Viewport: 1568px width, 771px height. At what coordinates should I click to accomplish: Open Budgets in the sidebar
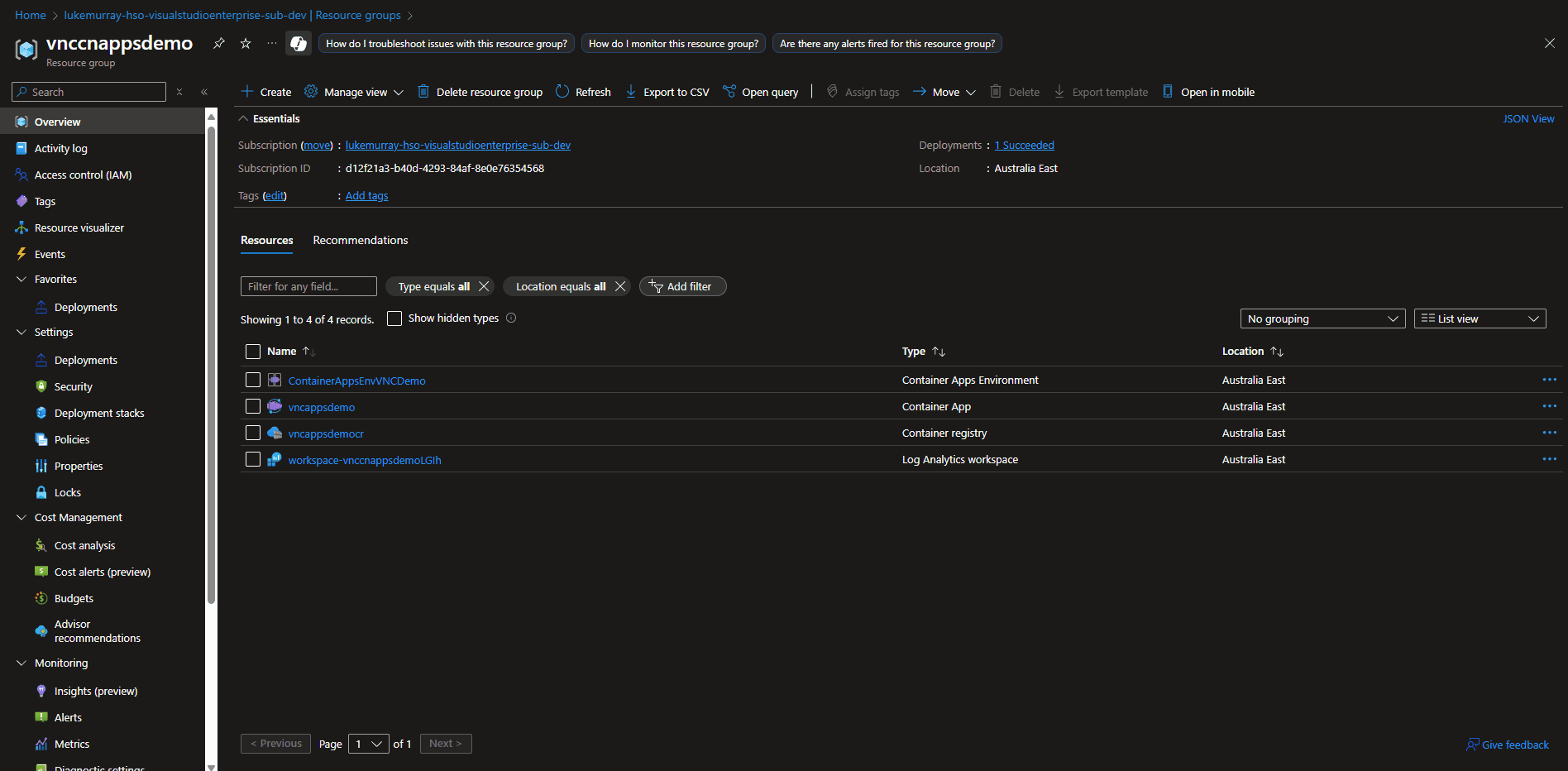click(x=74, y=598)
